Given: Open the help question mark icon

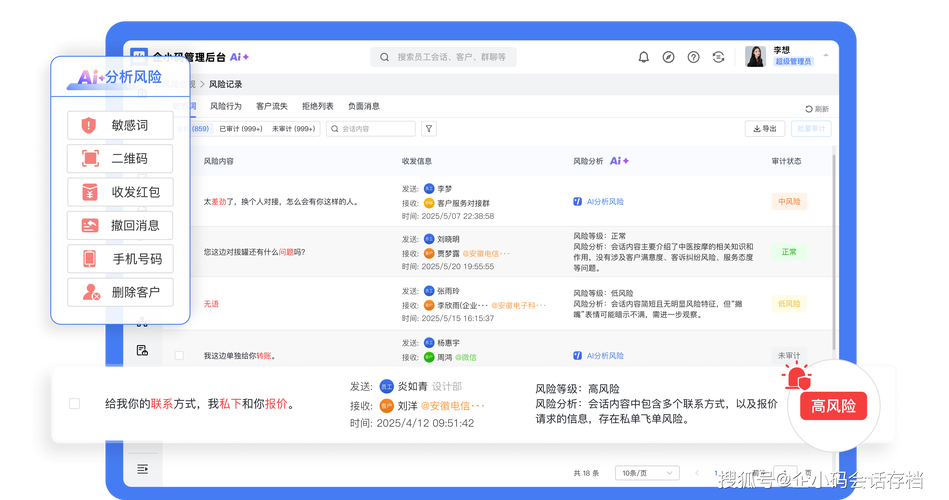Looking at the screenshot, I should point(693,57).
